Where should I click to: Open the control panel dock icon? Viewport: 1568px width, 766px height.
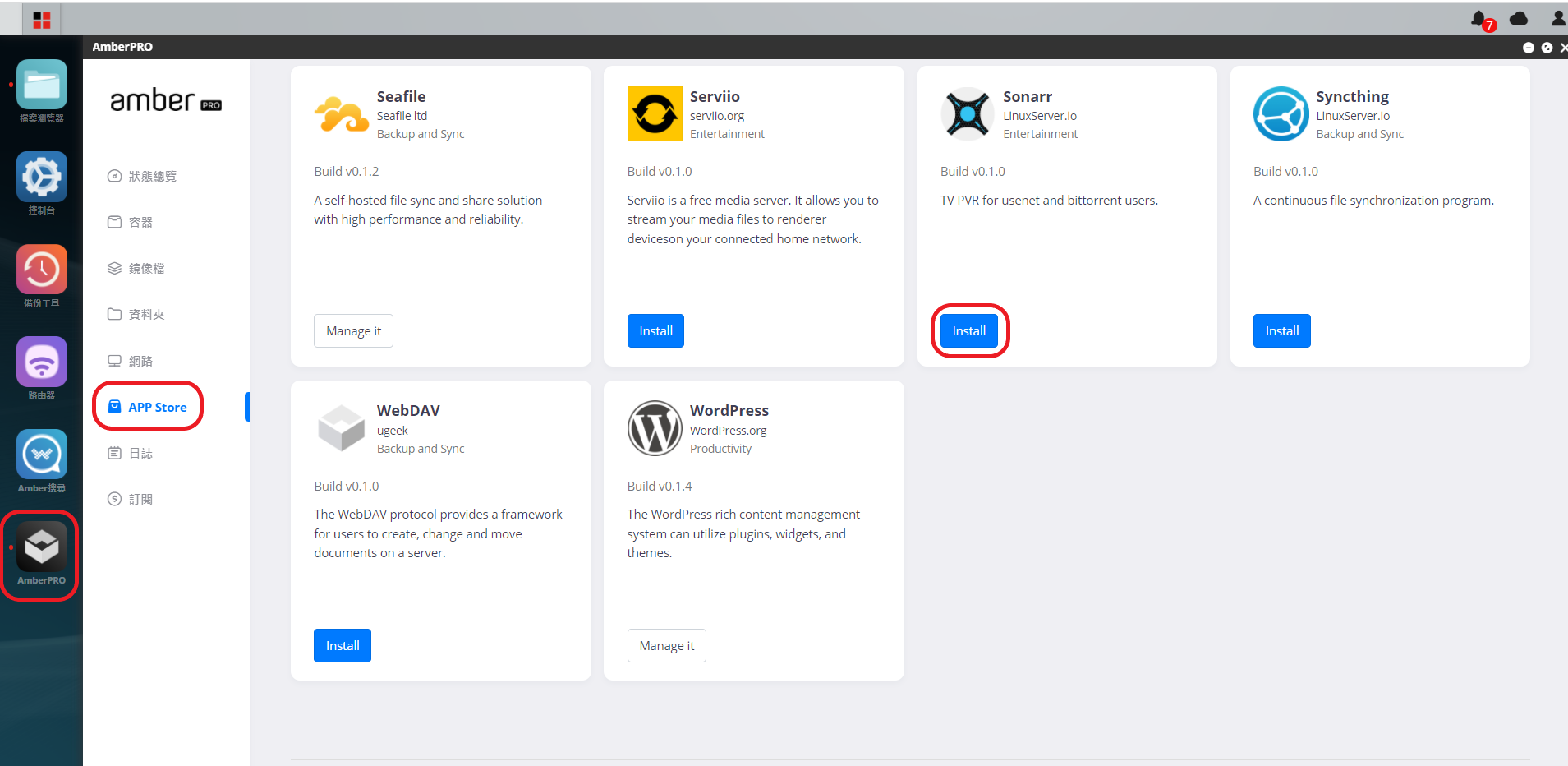click(42, 177)
